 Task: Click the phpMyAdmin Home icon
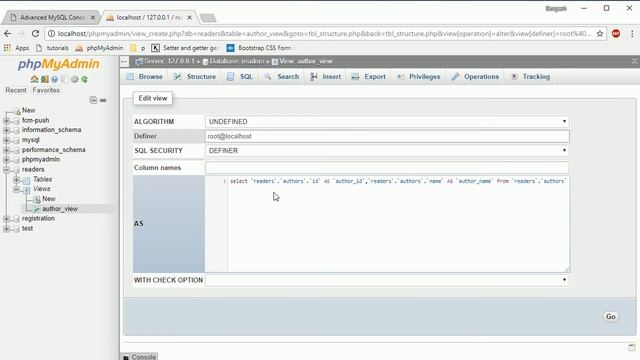(x=34, y=79)
